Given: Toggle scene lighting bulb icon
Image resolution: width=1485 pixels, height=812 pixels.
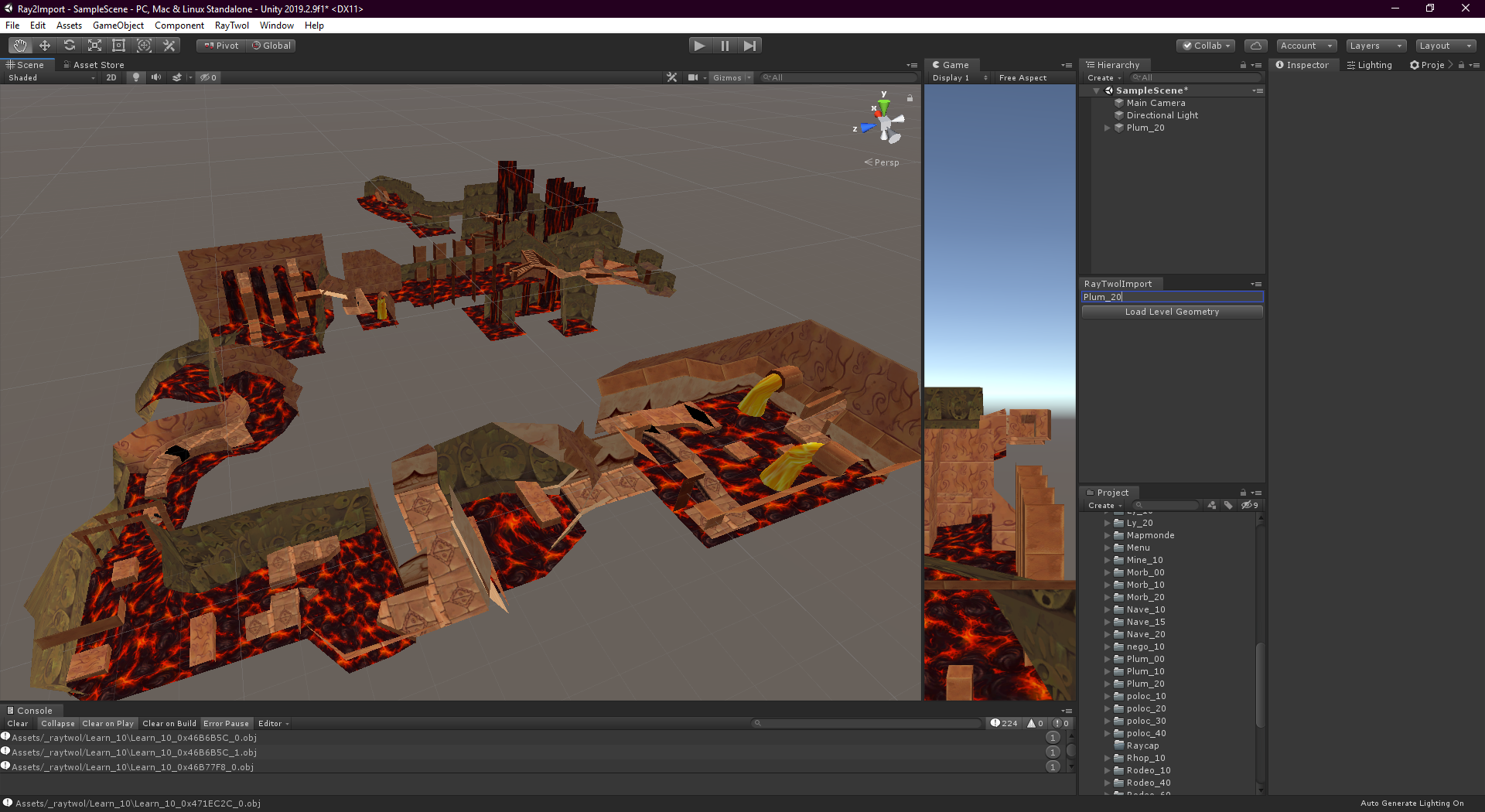Looking at the screenshot, I should [136, 77].
